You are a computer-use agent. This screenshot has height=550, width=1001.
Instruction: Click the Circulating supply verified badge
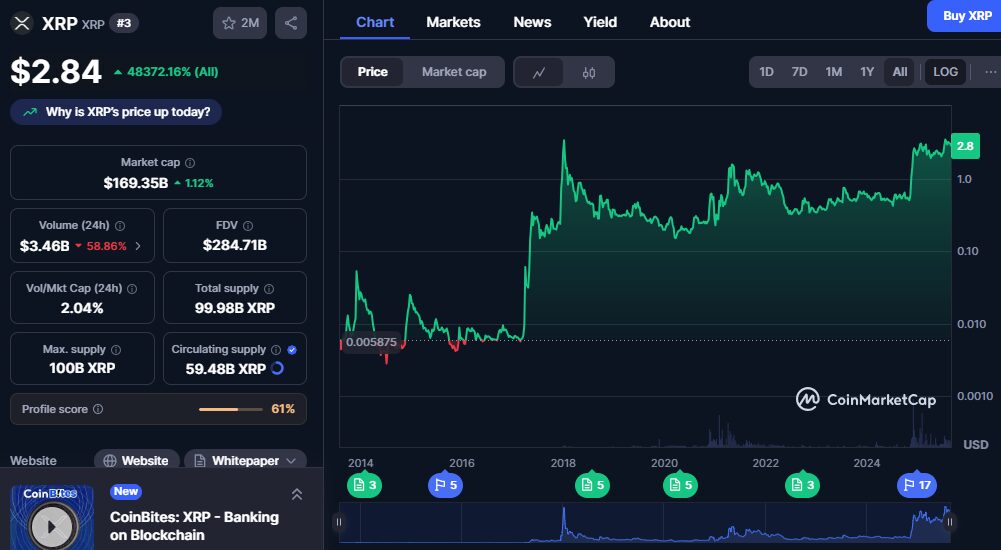pos(292,350)
